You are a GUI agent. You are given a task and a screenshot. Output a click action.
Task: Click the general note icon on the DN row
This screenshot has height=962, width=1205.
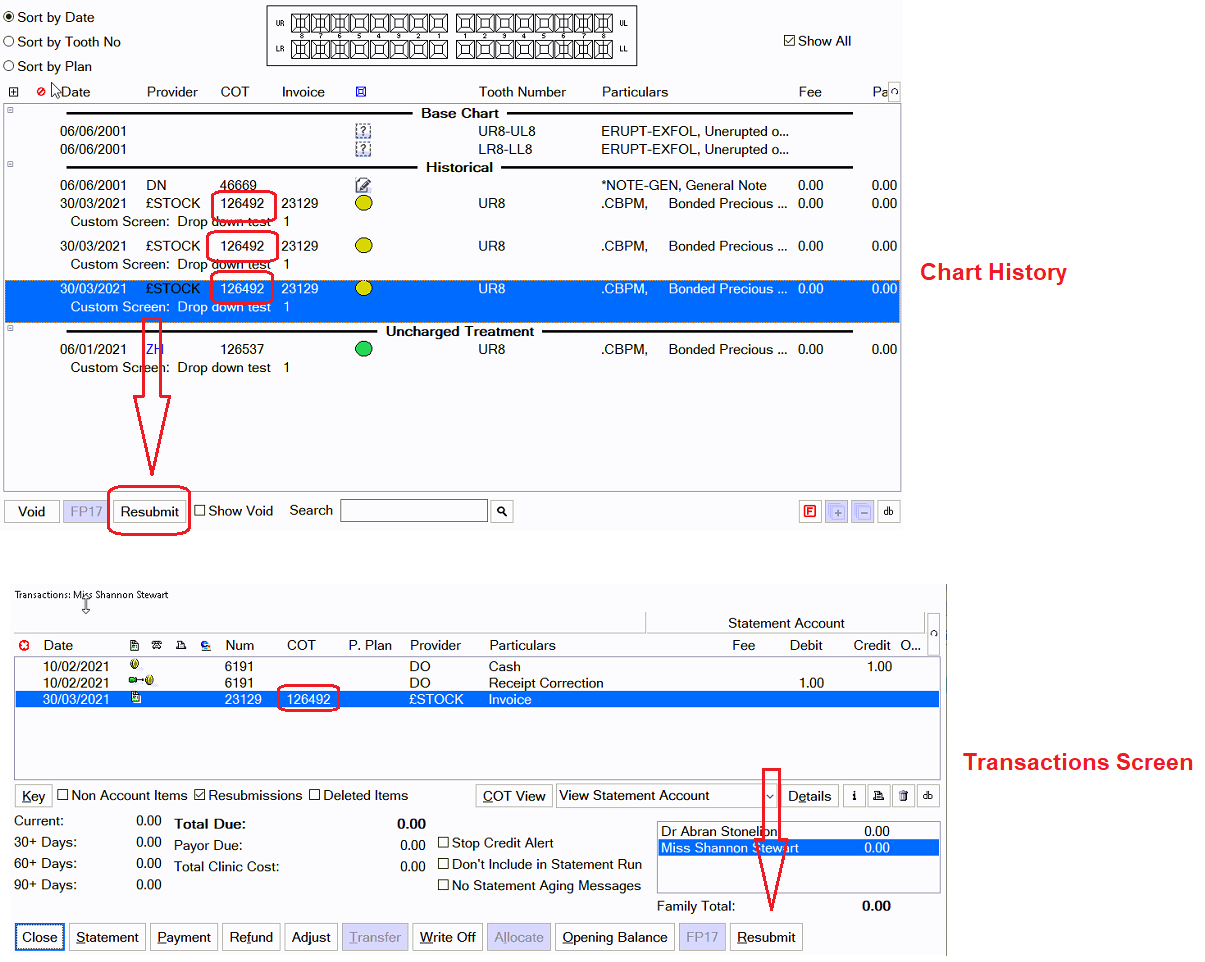click(x=363, y=185)
